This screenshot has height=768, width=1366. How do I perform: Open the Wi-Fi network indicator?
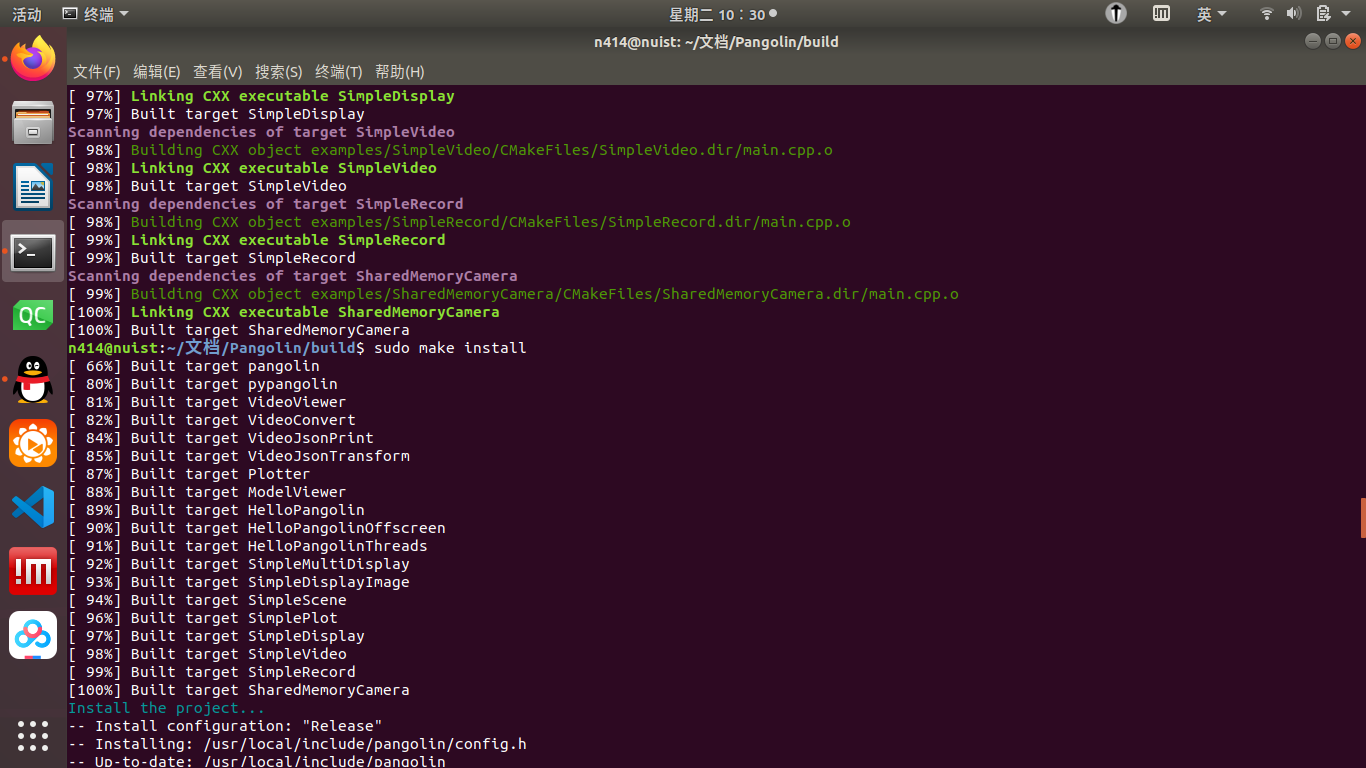tap(1266, 14)
